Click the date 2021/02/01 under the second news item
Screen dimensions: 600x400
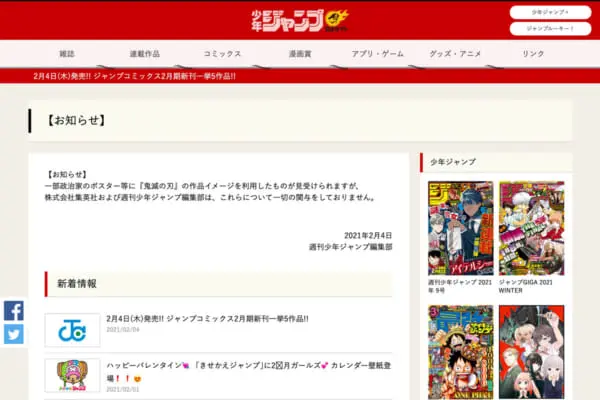[x=123, y=389]
